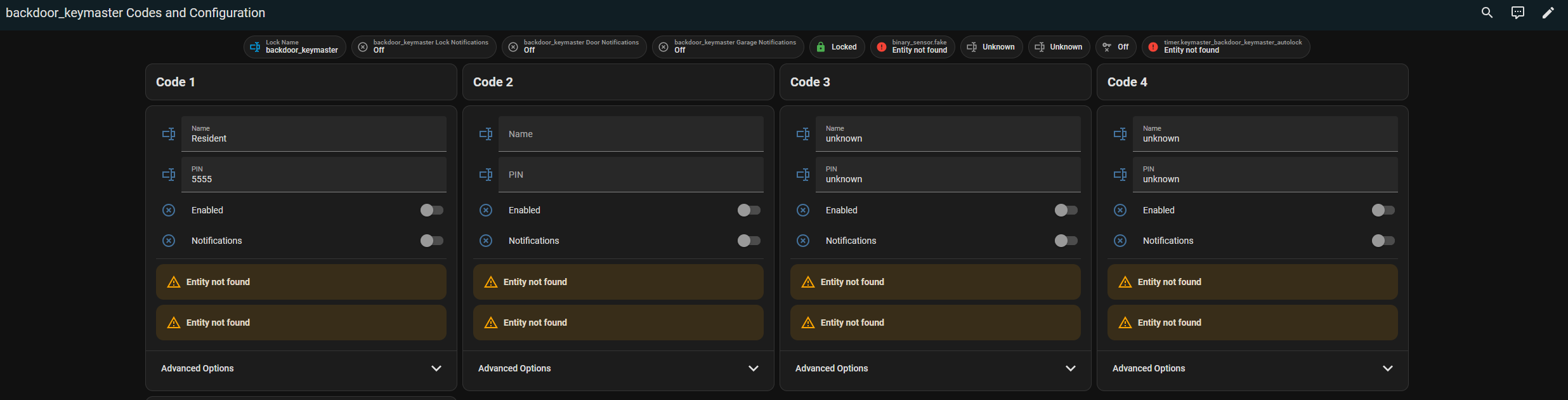Screen dimensions: 1568x400
Task: Toggle Code 4 Enabled switch
Action: click(x=1383, y=210)
